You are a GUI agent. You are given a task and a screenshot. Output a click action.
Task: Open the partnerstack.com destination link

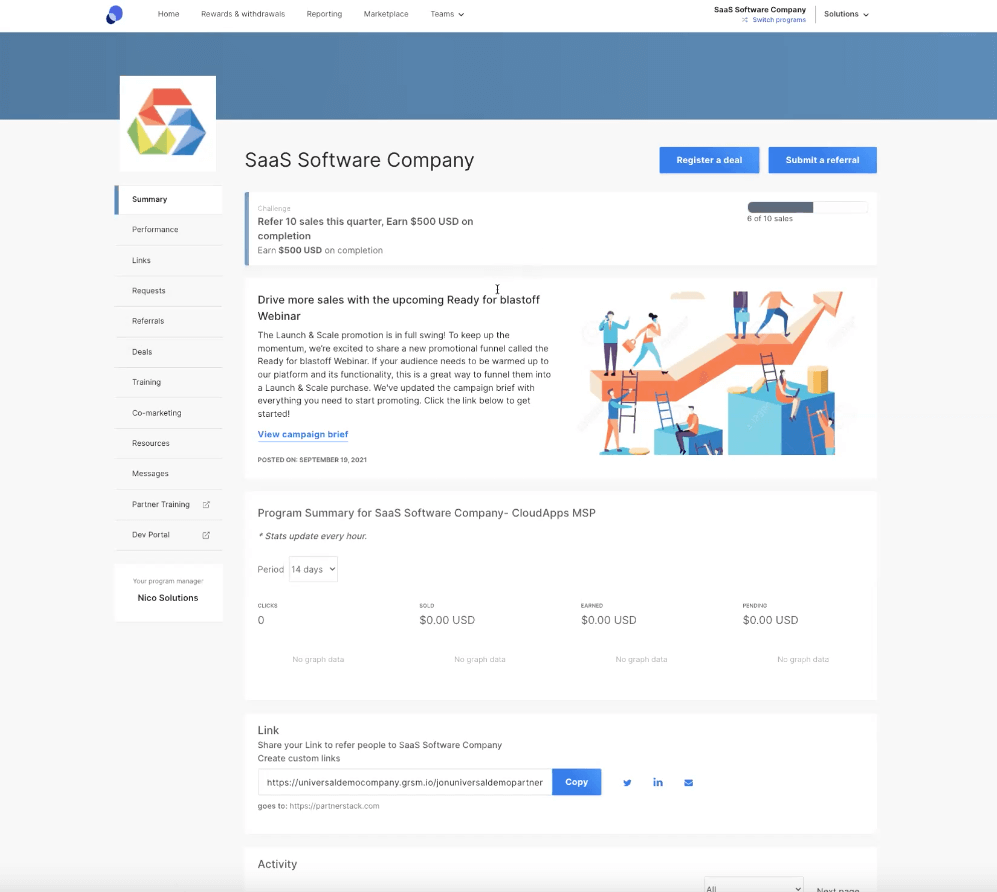click(334, 806)
